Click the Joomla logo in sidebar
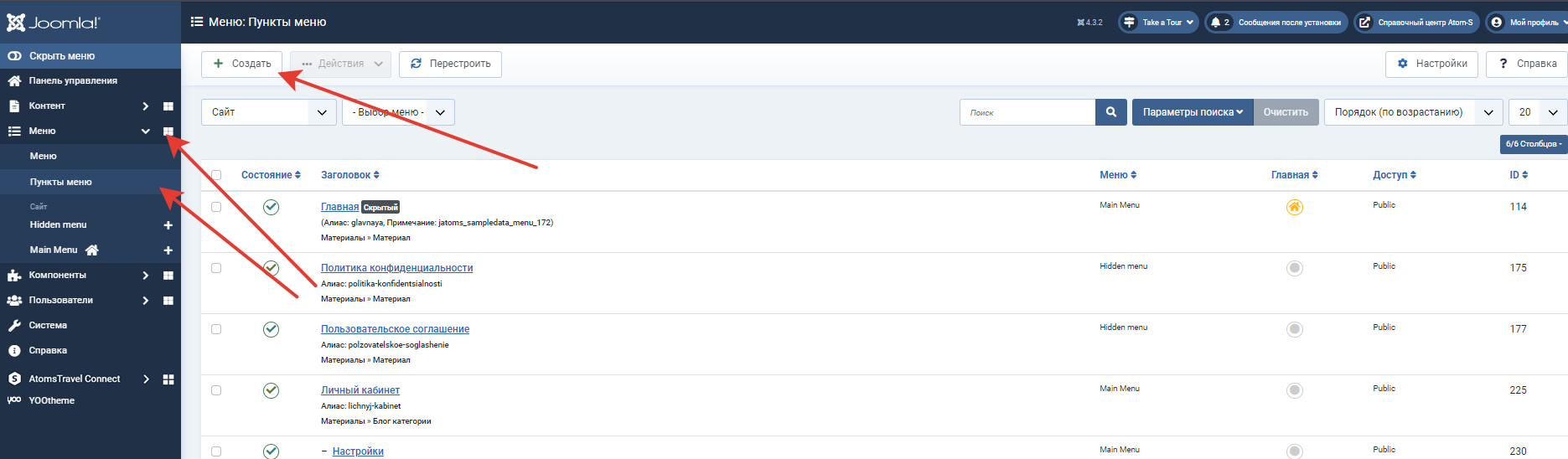1568x459 pixels. (54, 23)
